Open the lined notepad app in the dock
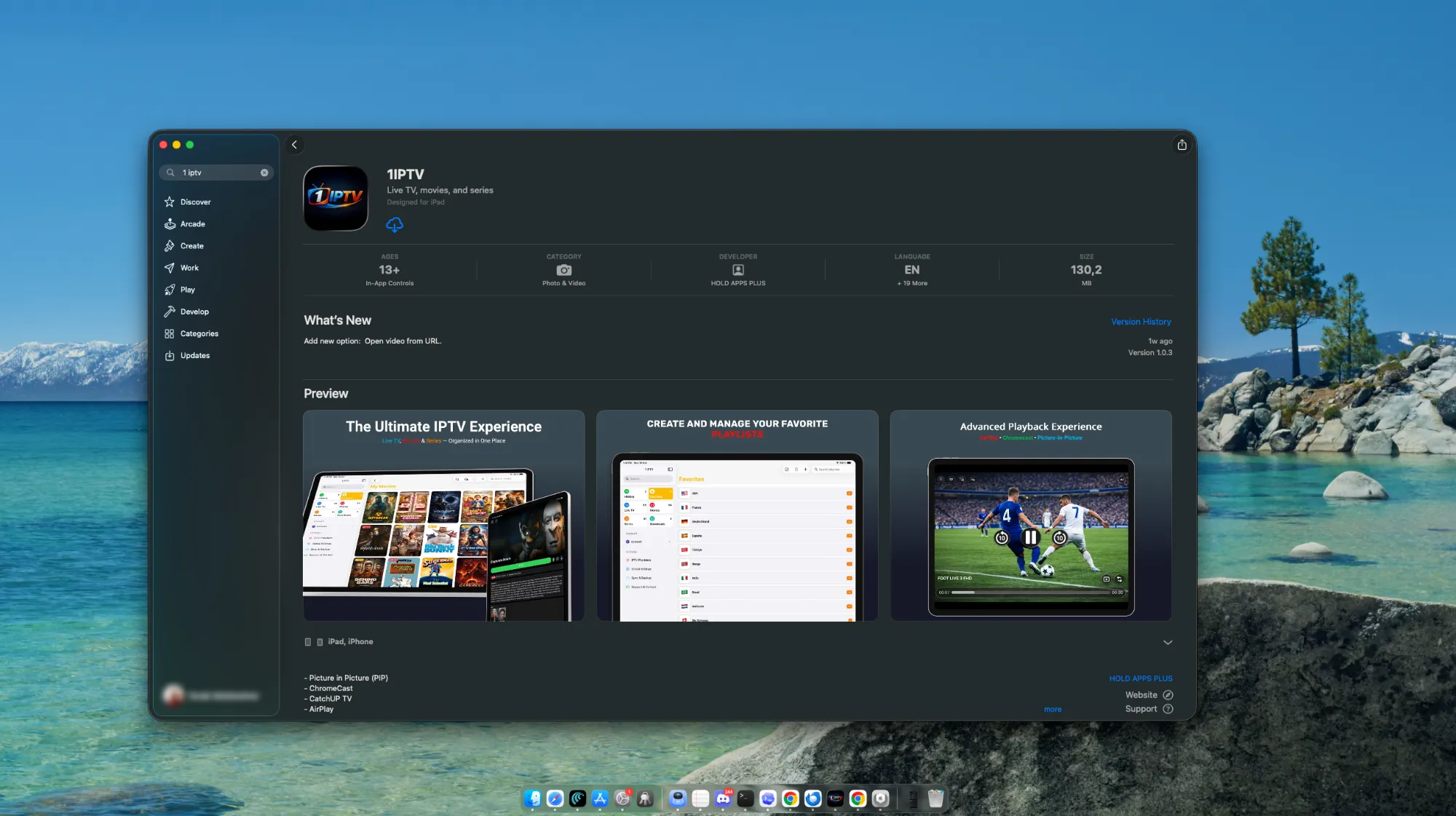Viewport: 1456px width, 816px height. point(700,799)
